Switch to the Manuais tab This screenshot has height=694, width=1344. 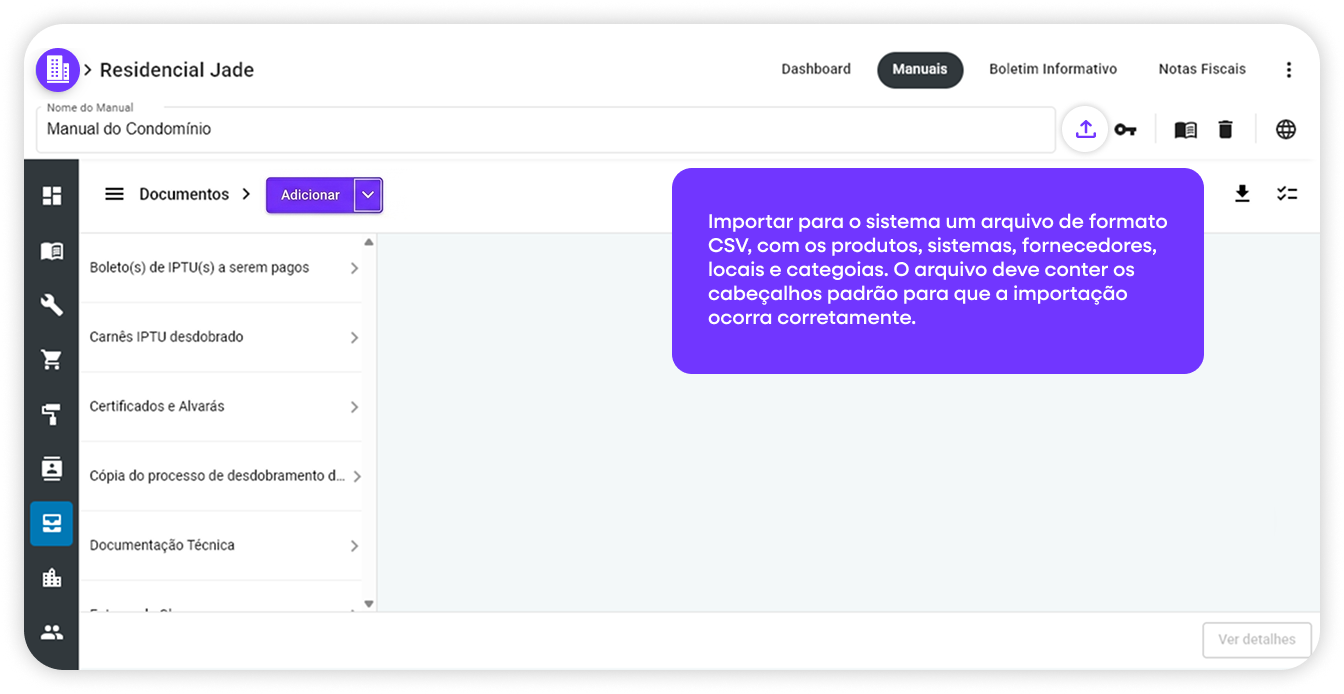[x=920, y=70]
